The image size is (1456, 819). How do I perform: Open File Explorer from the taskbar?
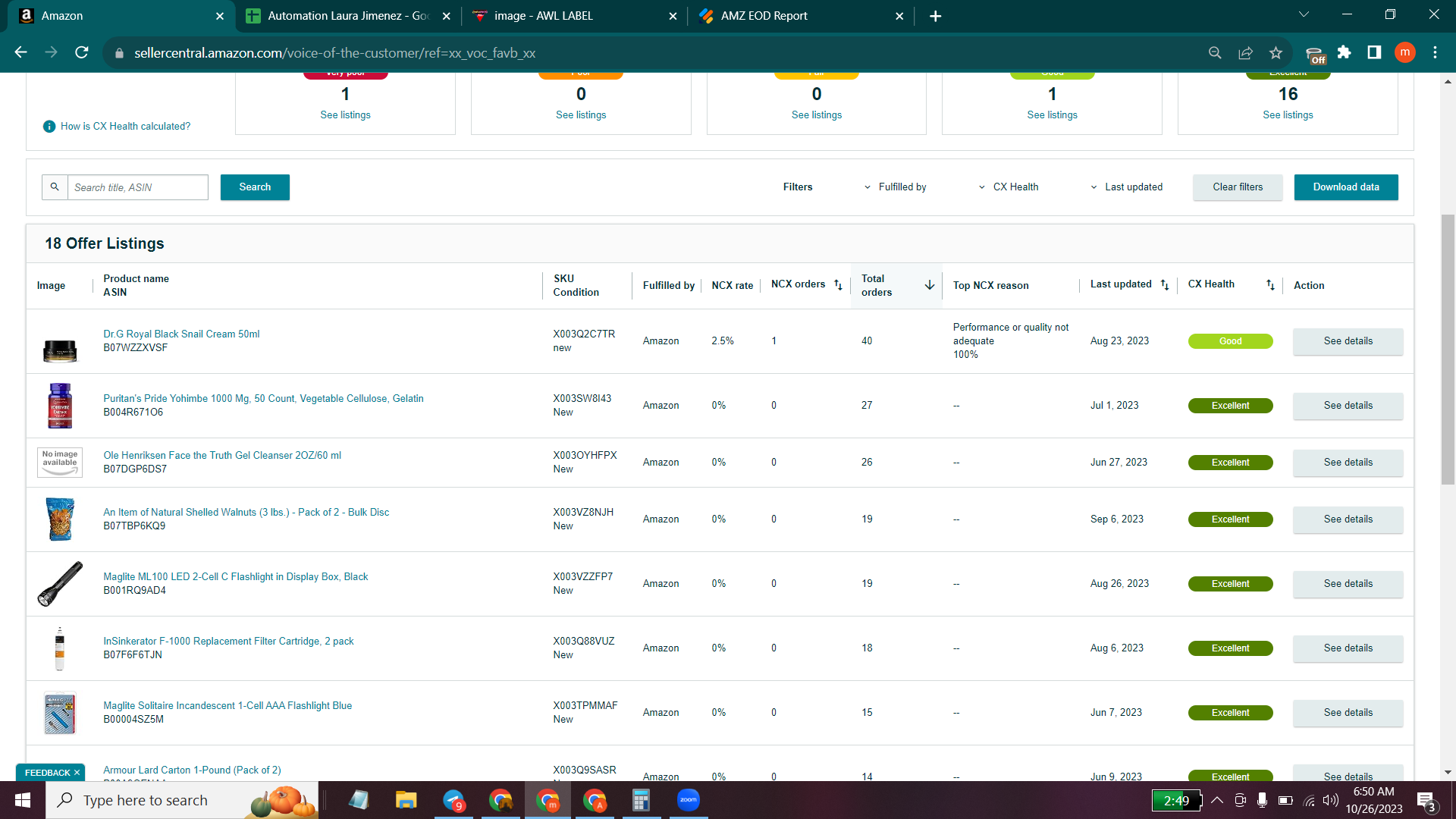(x=406, y=800)
